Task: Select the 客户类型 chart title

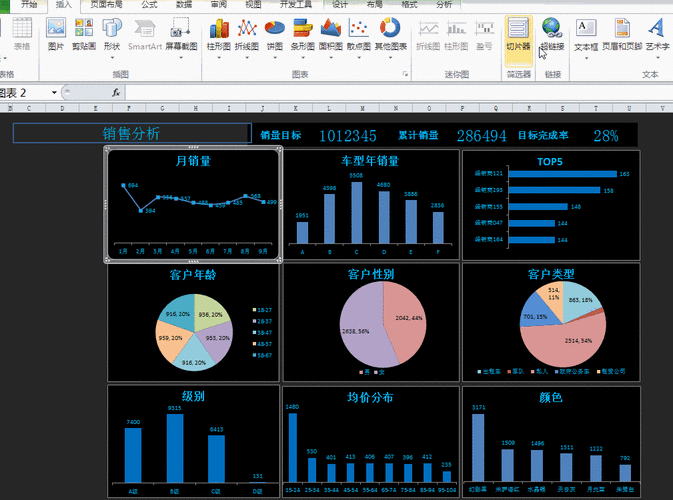Action: click(x=551, y=274)
